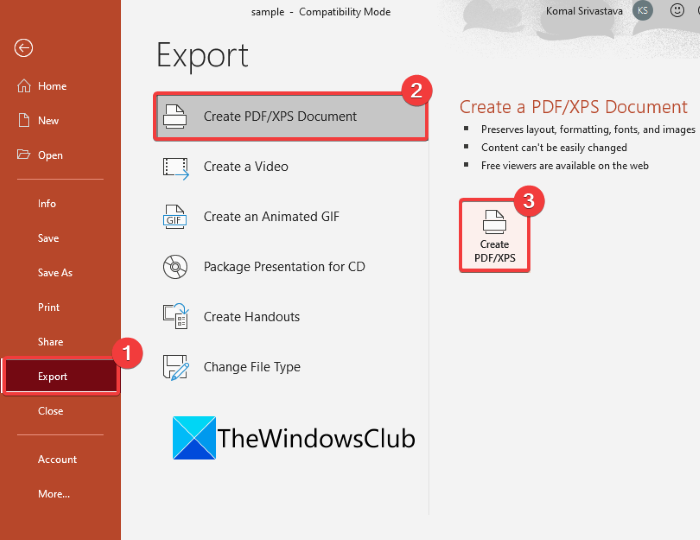
Task: Click 'Preserves layout, formatting, fonts, and images' text
Action: click(588, 129)
